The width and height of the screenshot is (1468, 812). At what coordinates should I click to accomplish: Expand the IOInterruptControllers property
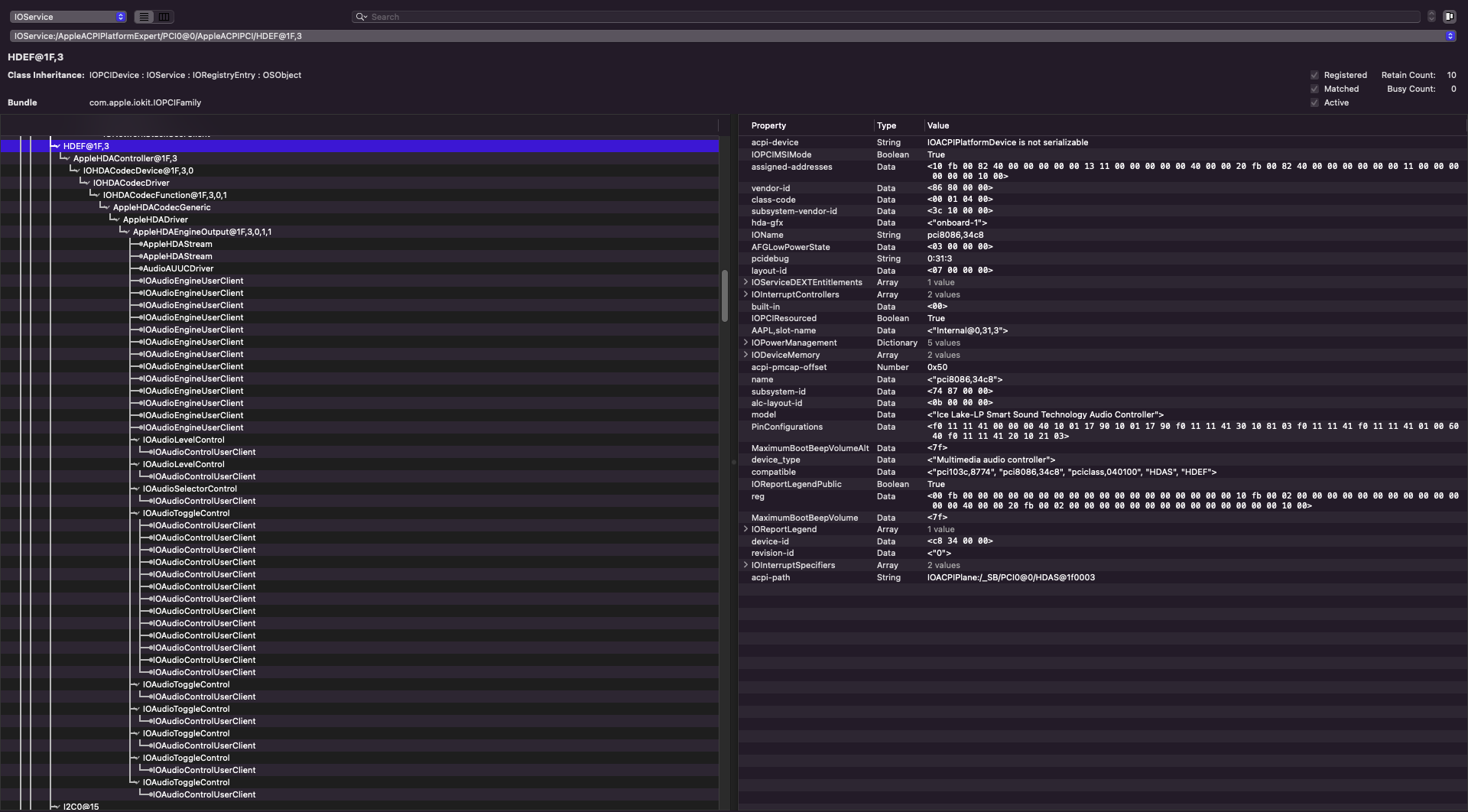click(x=745, y=294)
